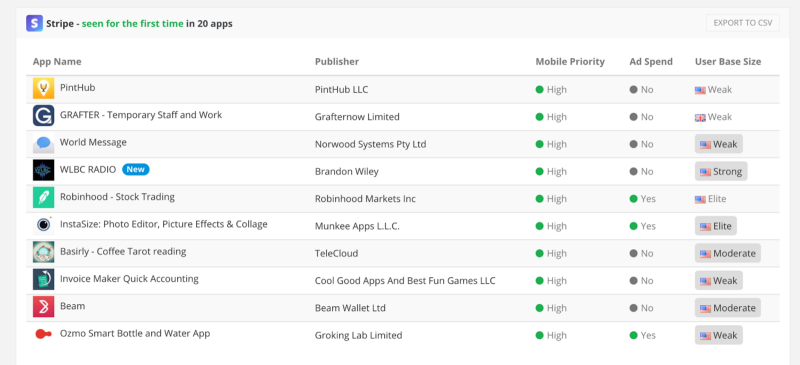Open the PintHub app icon
The width and height of the screenshot is (800, 365).
point(43,88)
